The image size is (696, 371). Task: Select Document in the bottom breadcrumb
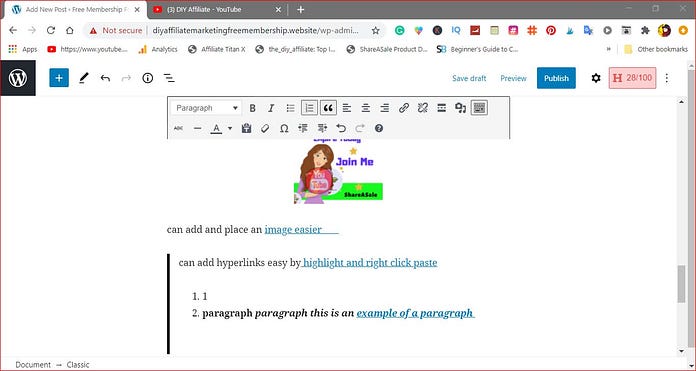click(x=33, y=365)
